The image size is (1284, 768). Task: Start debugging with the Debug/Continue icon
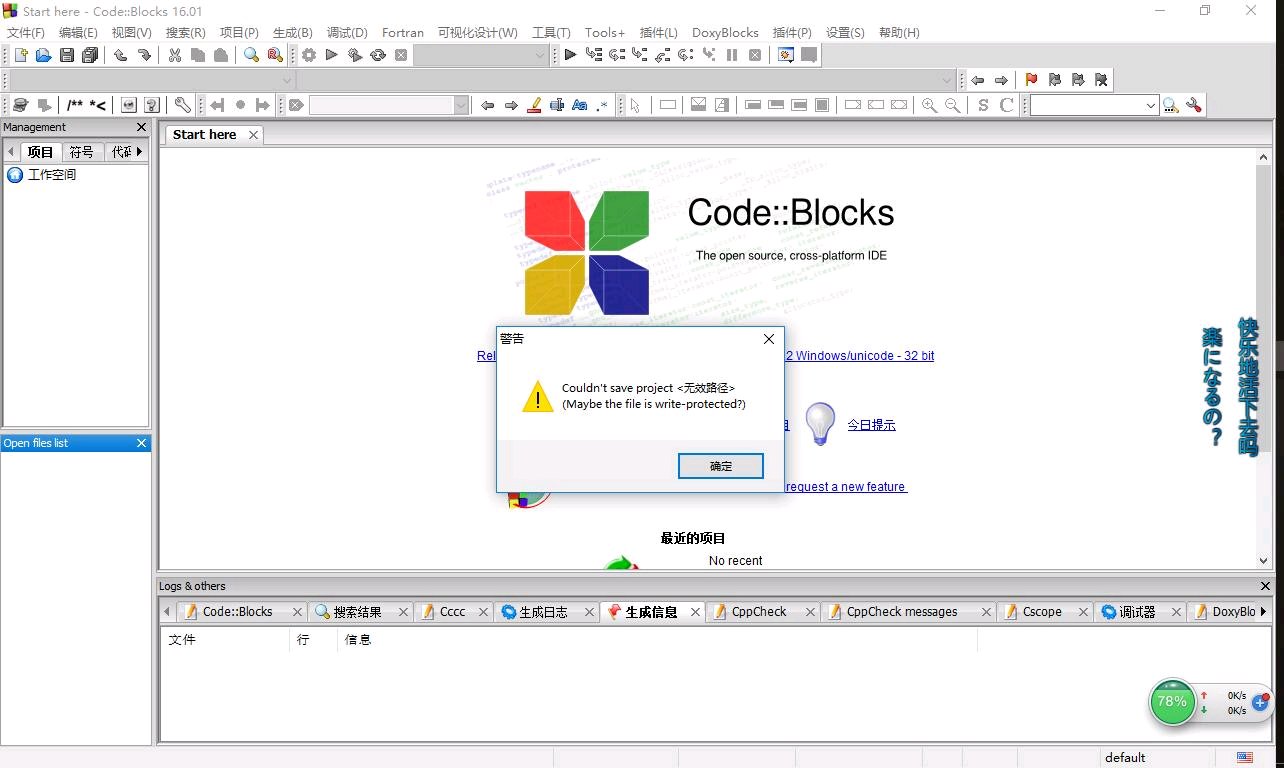pos(570,55)
